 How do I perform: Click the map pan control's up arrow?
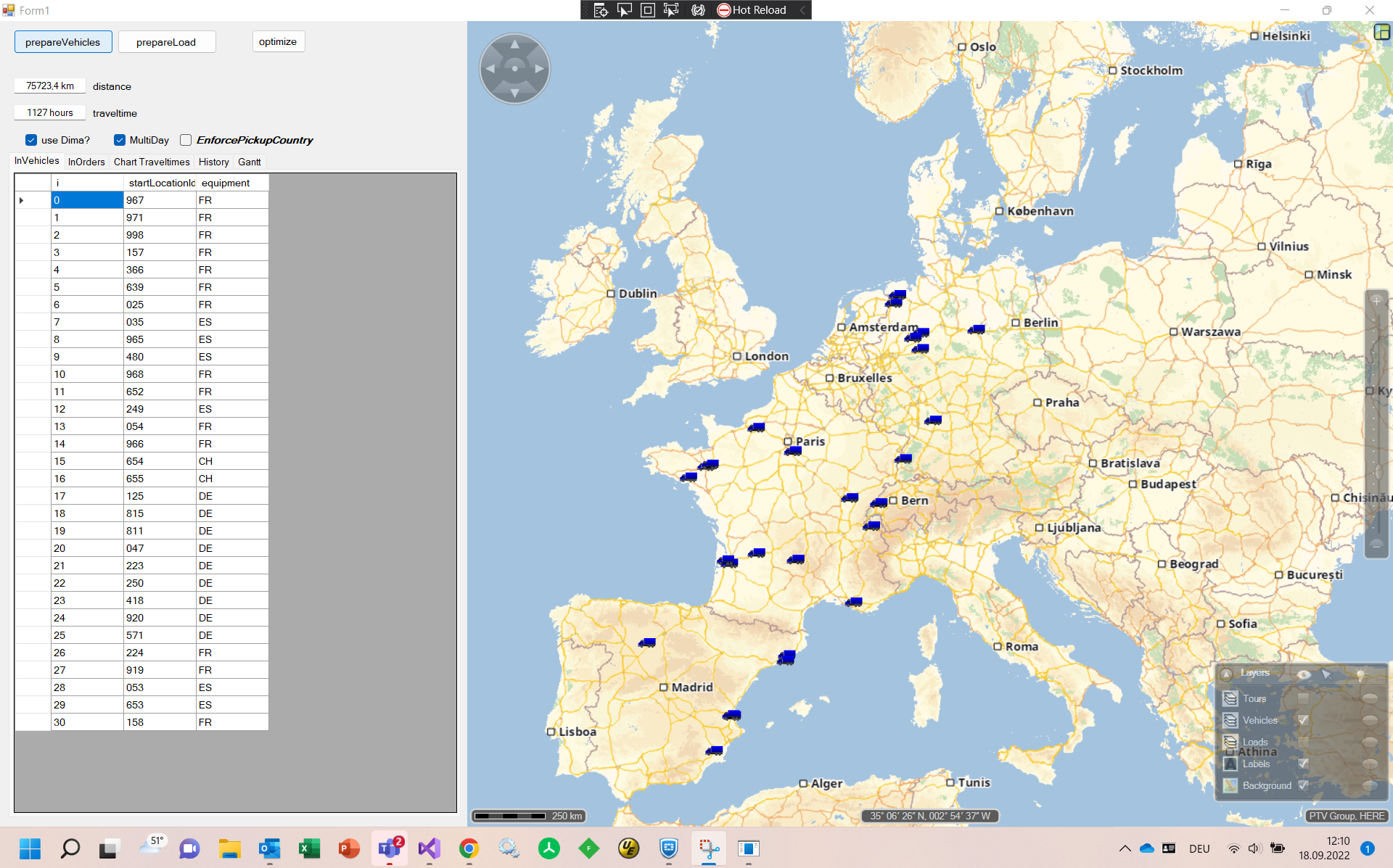514,45
